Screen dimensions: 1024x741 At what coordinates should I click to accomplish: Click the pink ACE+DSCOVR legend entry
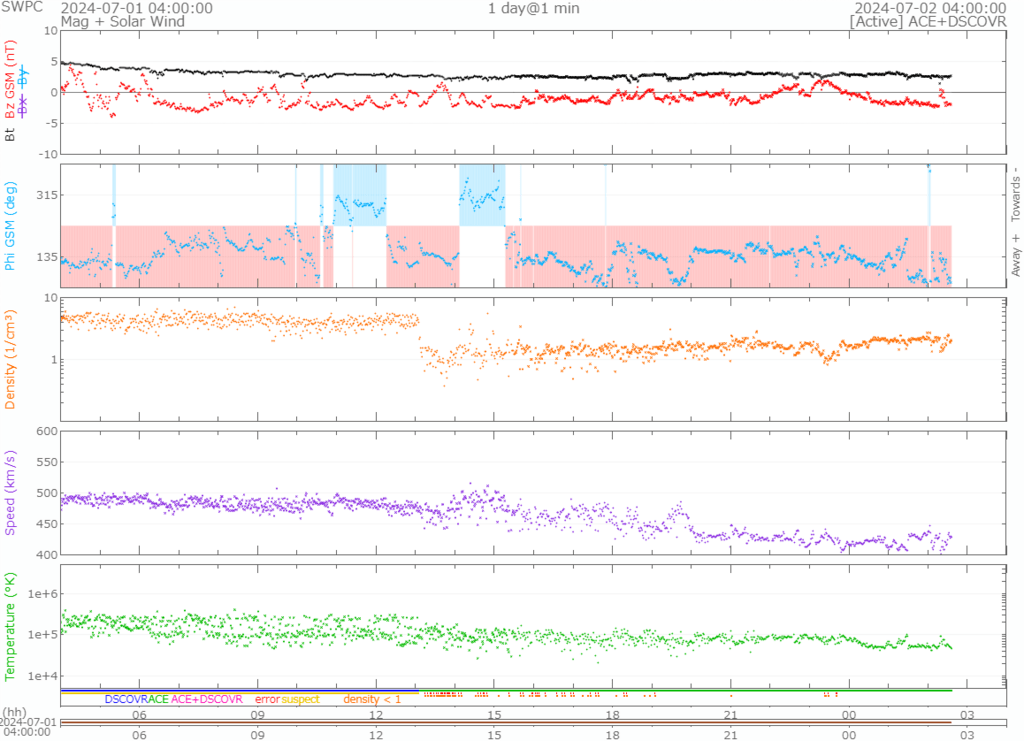(207, 699)
